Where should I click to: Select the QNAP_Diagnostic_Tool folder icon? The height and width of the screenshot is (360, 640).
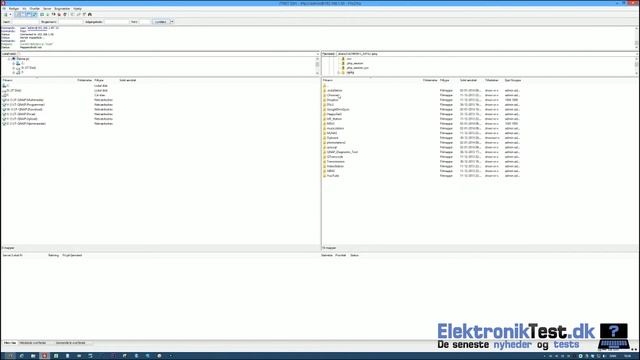click(325, 152)
